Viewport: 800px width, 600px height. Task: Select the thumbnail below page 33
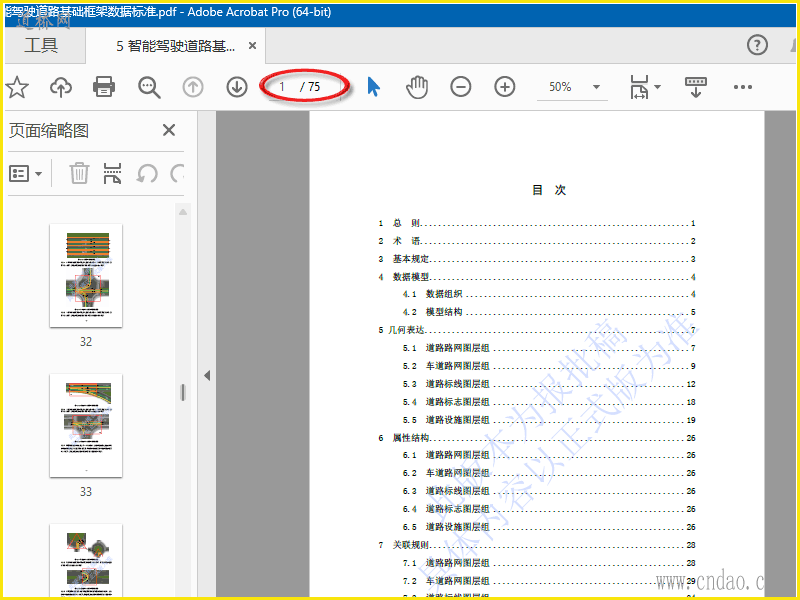pyautogui.click(x=86, y=560)
